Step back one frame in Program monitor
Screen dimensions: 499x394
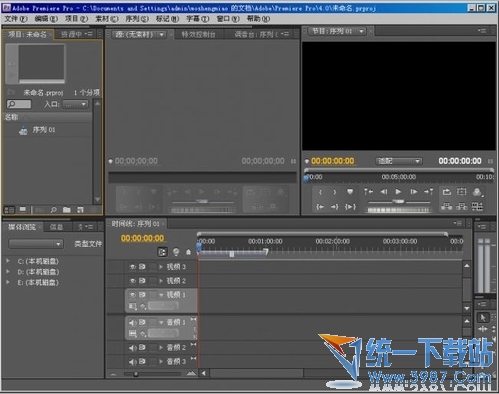[384, 192]
